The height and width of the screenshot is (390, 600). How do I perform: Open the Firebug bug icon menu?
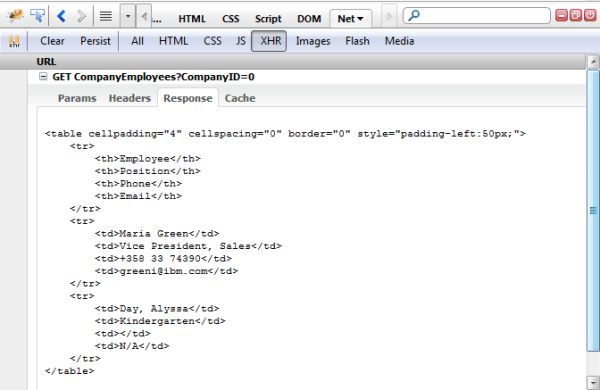[x=15, y=16]
